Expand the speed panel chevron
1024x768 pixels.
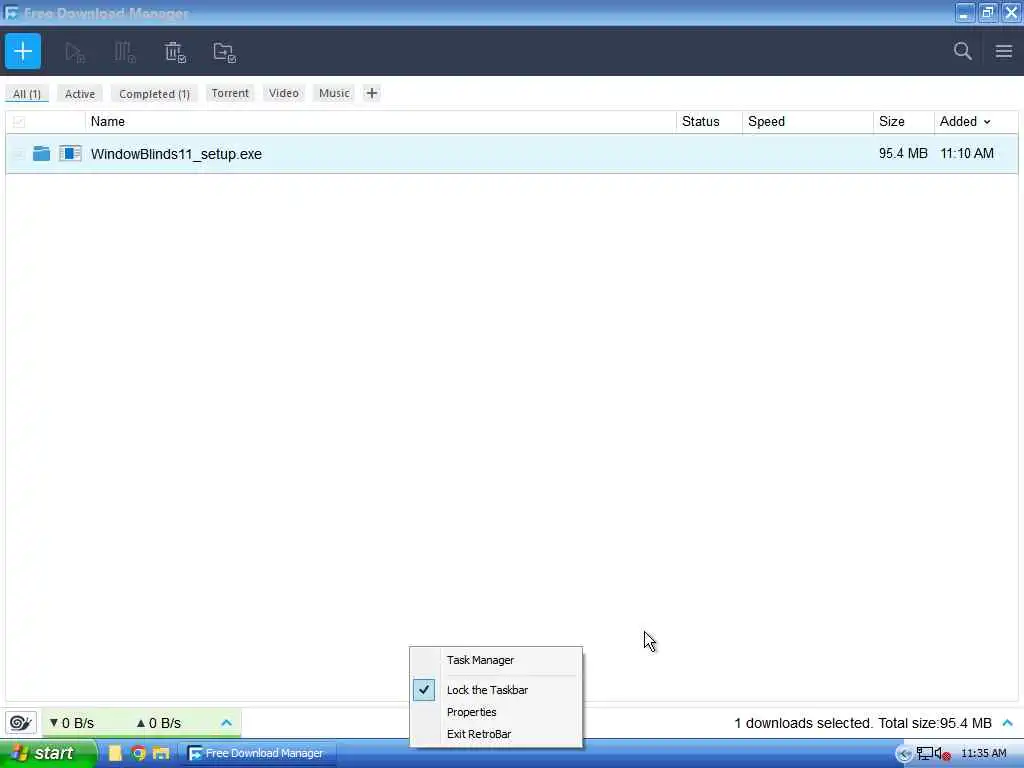coord(226,722)
